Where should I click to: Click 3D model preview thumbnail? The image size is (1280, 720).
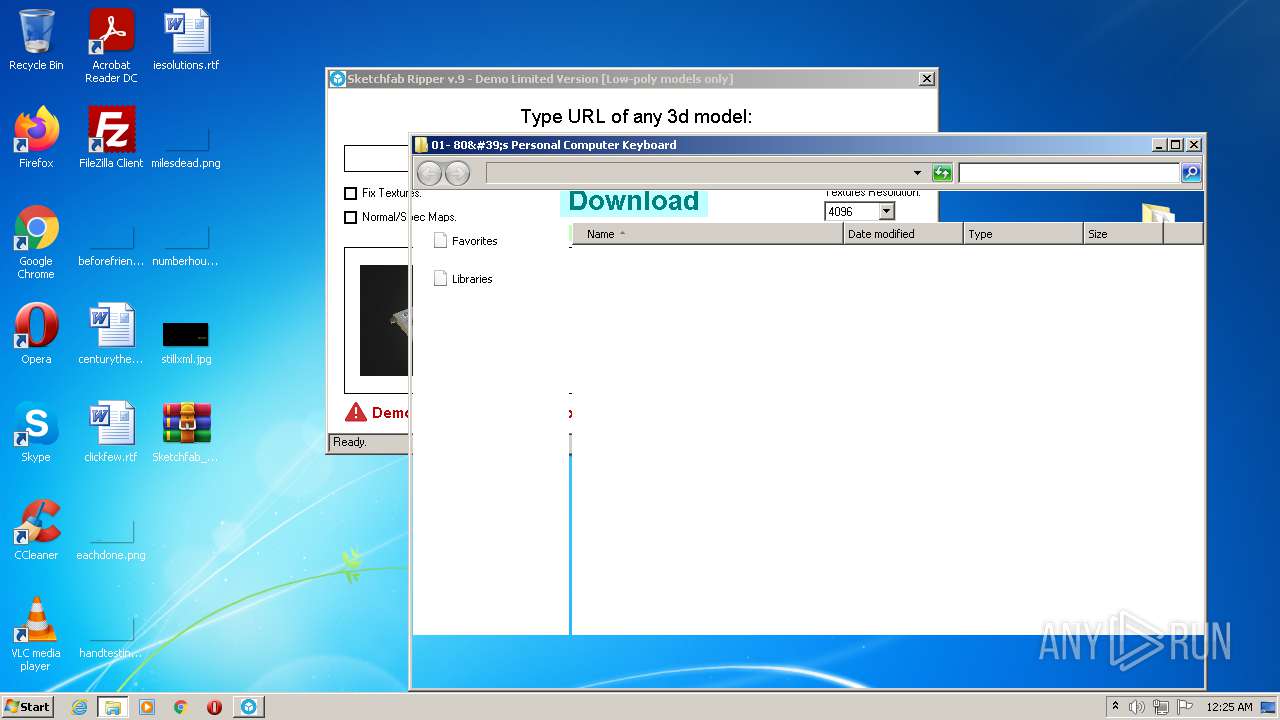(384, 320)
